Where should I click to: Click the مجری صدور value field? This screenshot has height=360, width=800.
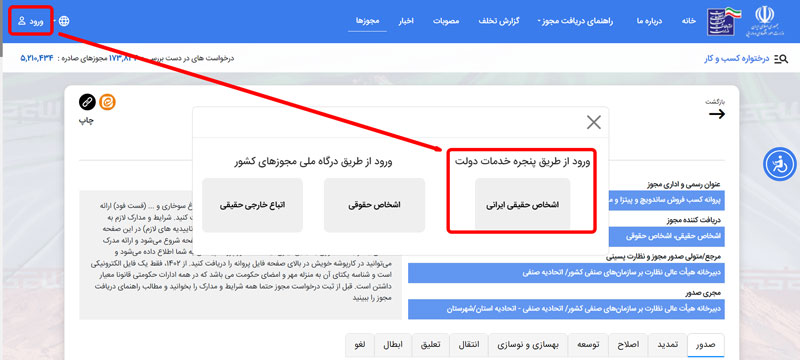[566, 309]
